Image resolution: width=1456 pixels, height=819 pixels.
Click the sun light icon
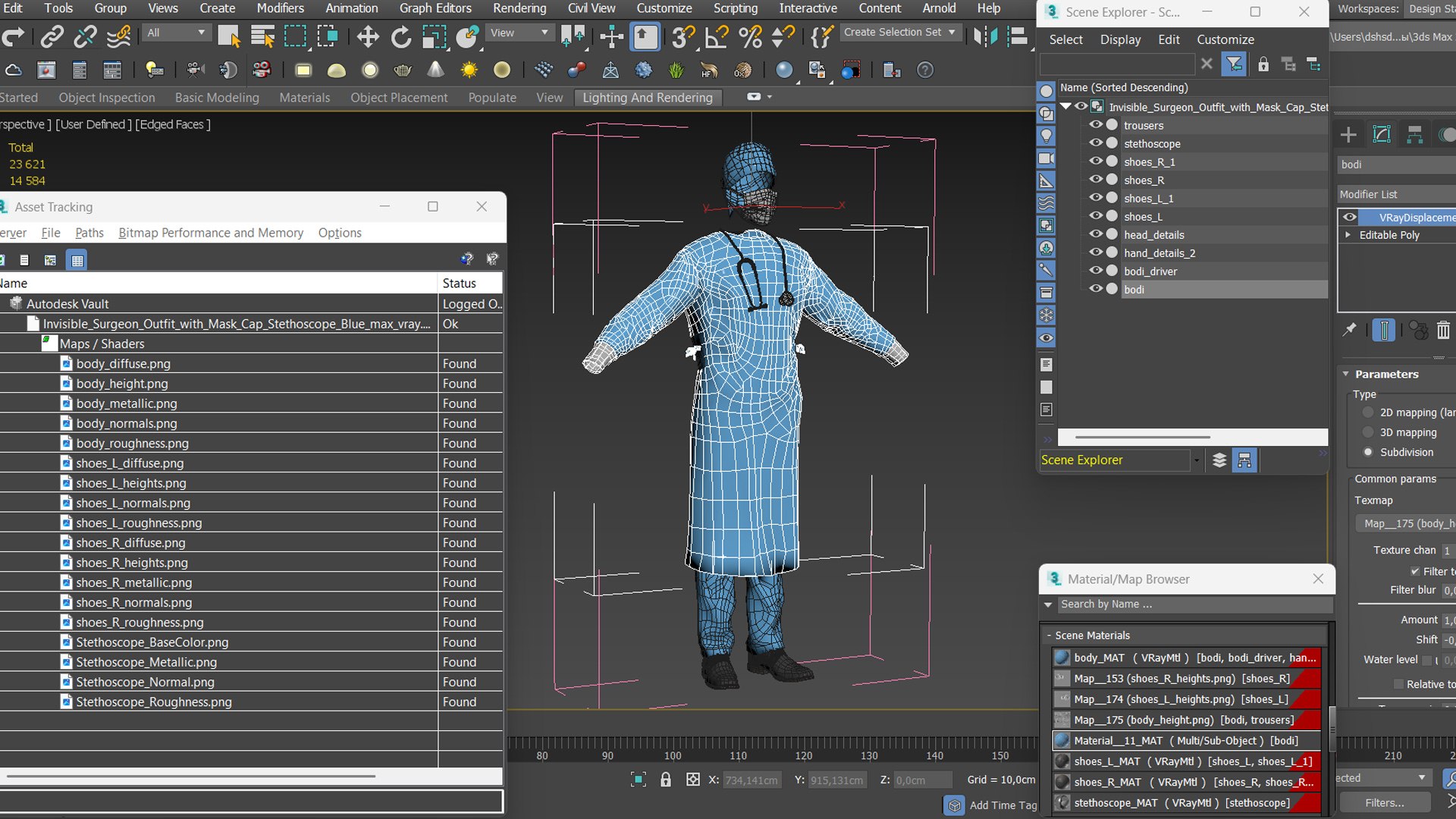(469, 70)
